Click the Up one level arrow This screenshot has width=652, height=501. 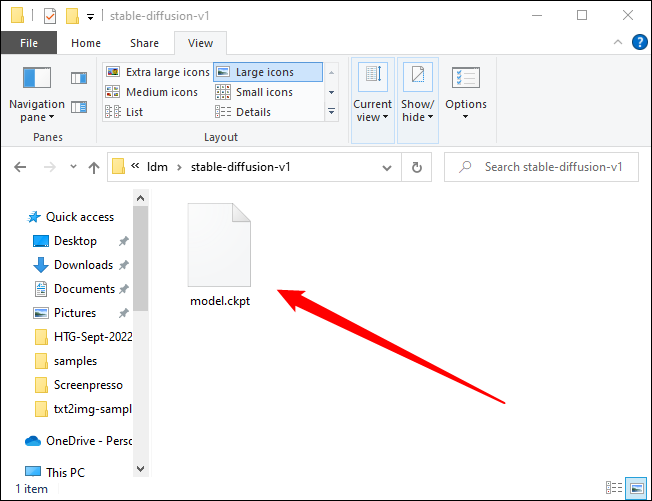pos(94,167)
